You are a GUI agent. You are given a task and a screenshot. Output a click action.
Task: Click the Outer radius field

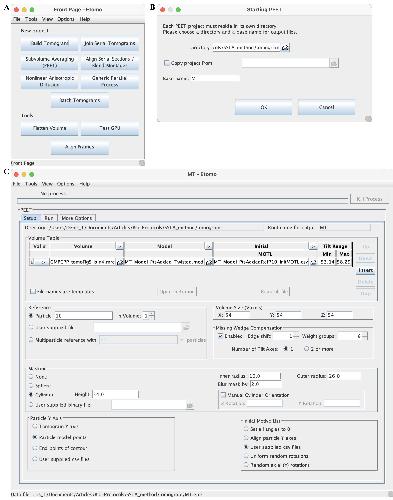[344, 376]
